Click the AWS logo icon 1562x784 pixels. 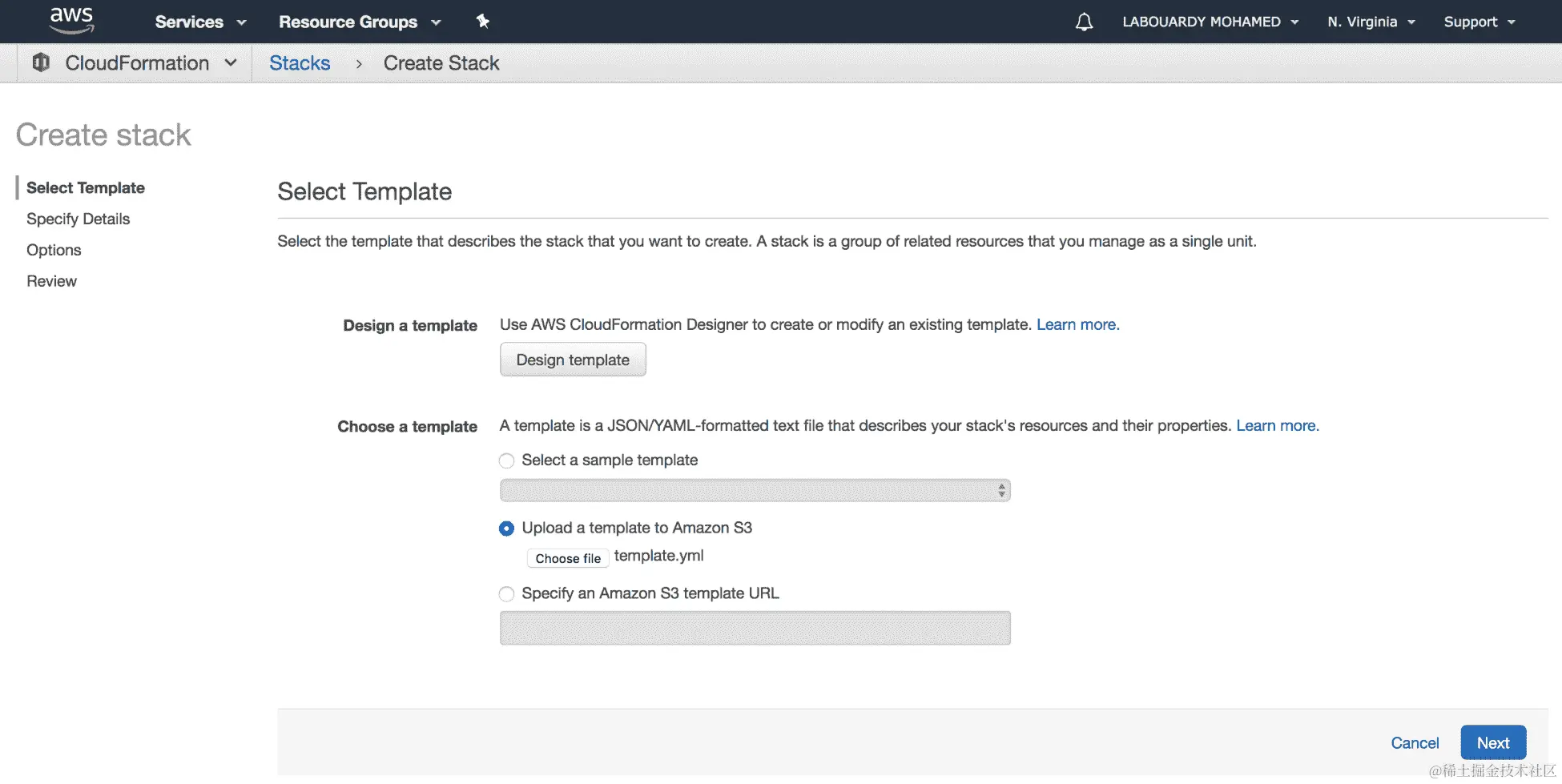click(x=71, y=21)
